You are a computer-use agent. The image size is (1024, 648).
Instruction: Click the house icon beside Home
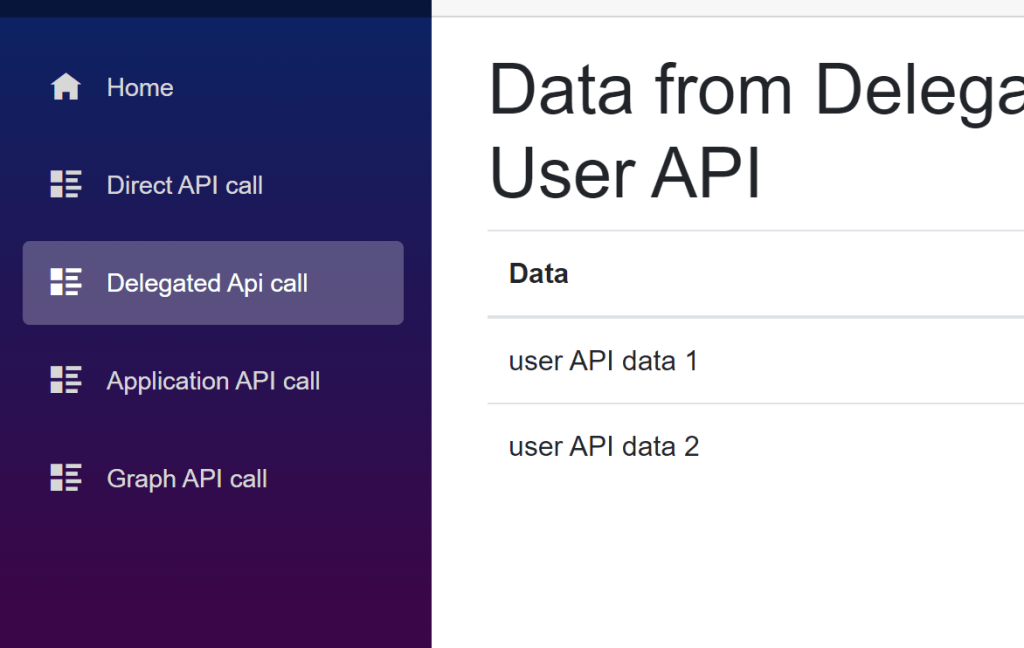coord(65,86)
